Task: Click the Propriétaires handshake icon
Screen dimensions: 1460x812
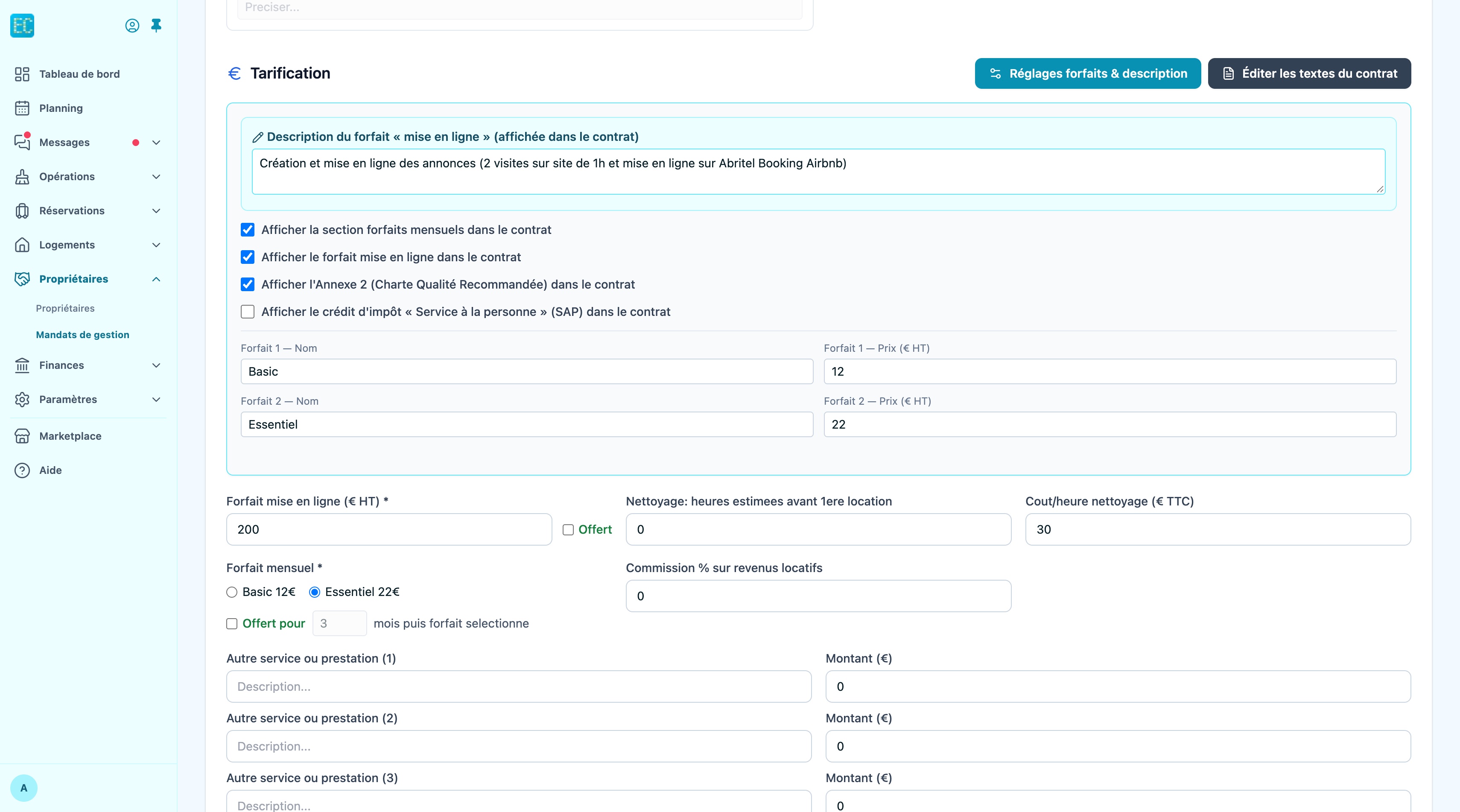Action: click(x=22, y=279)
